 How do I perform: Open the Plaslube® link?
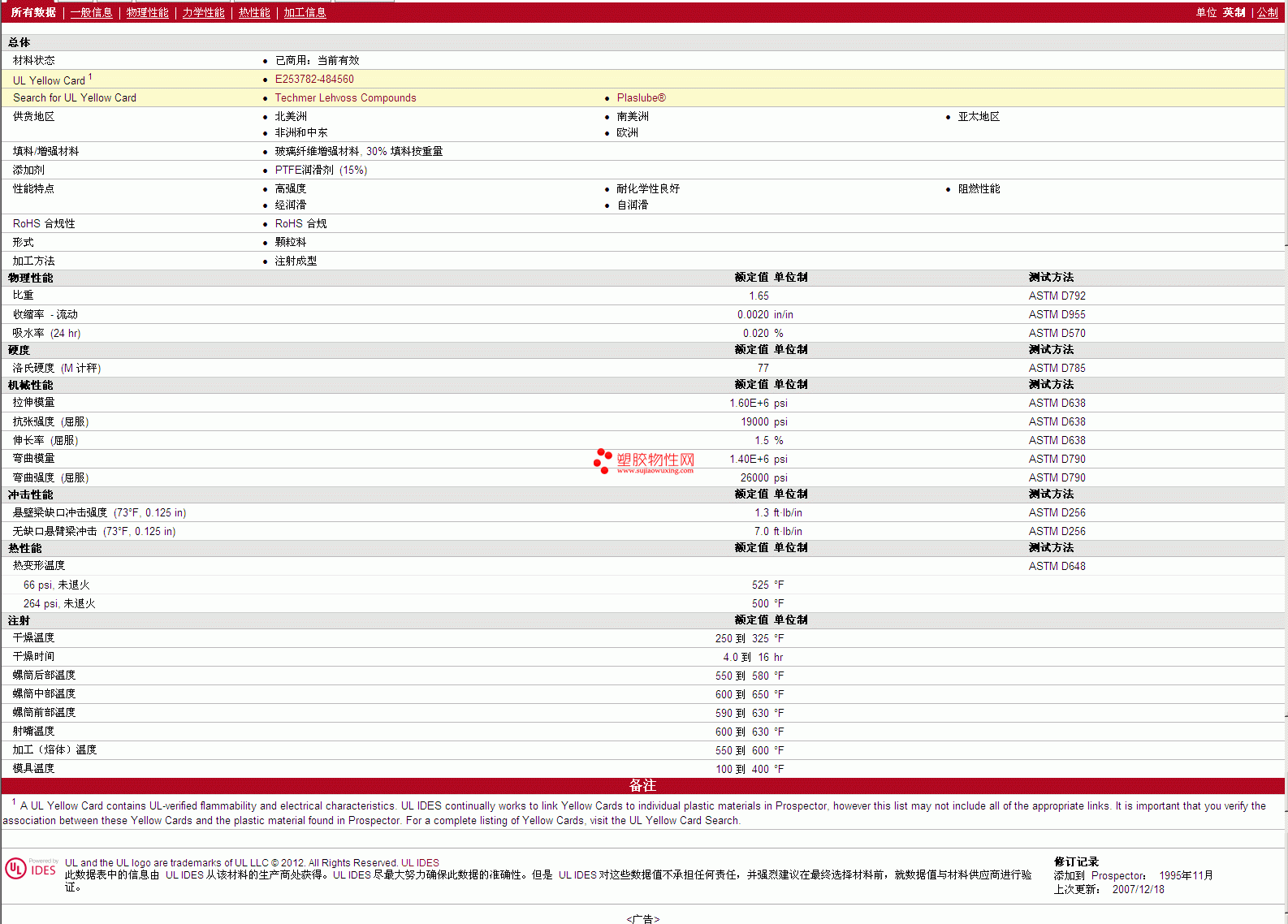click(x=642, y=98)
